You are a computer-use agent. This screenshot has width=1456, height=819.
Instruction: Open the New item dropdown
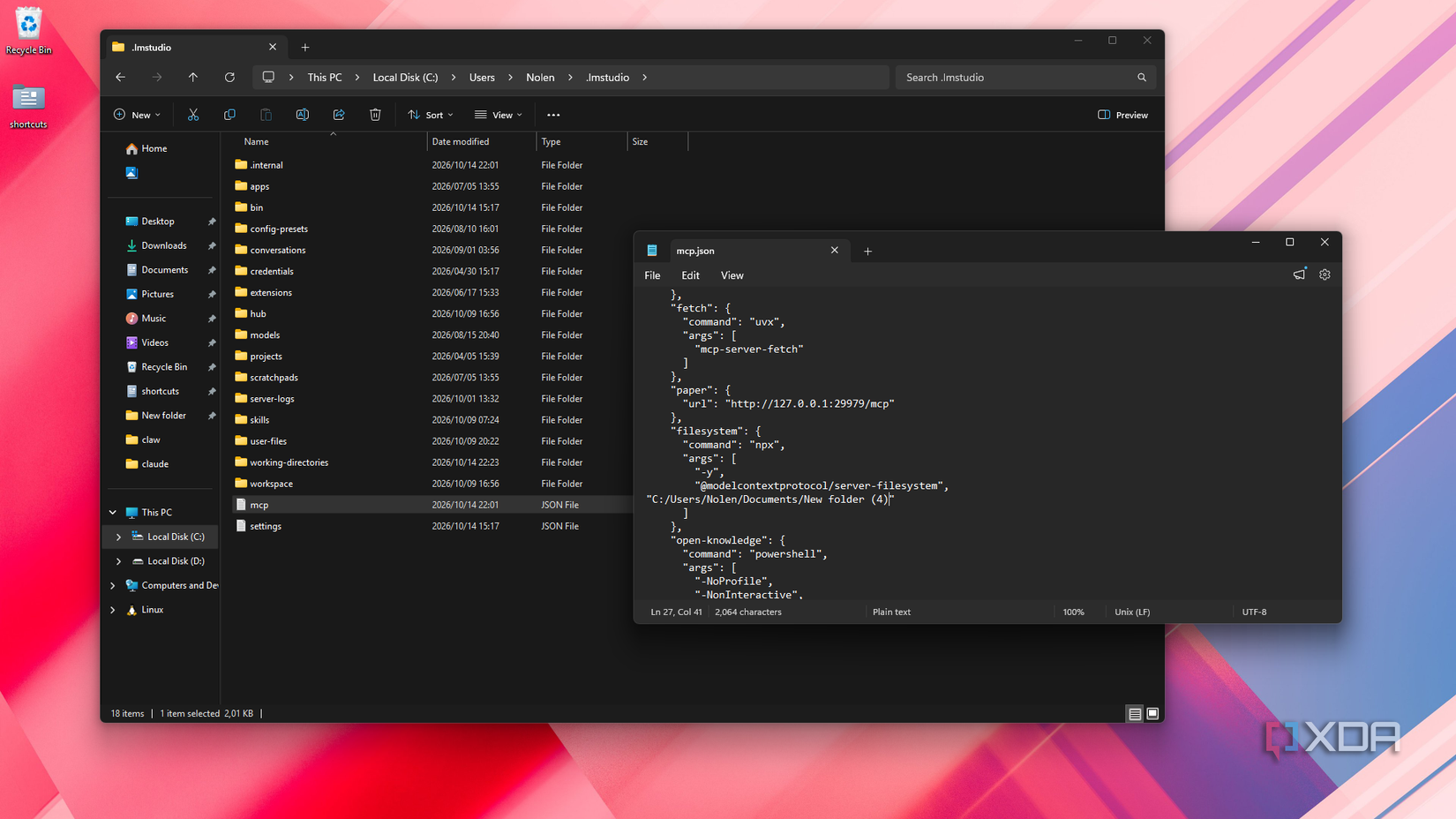138,115
